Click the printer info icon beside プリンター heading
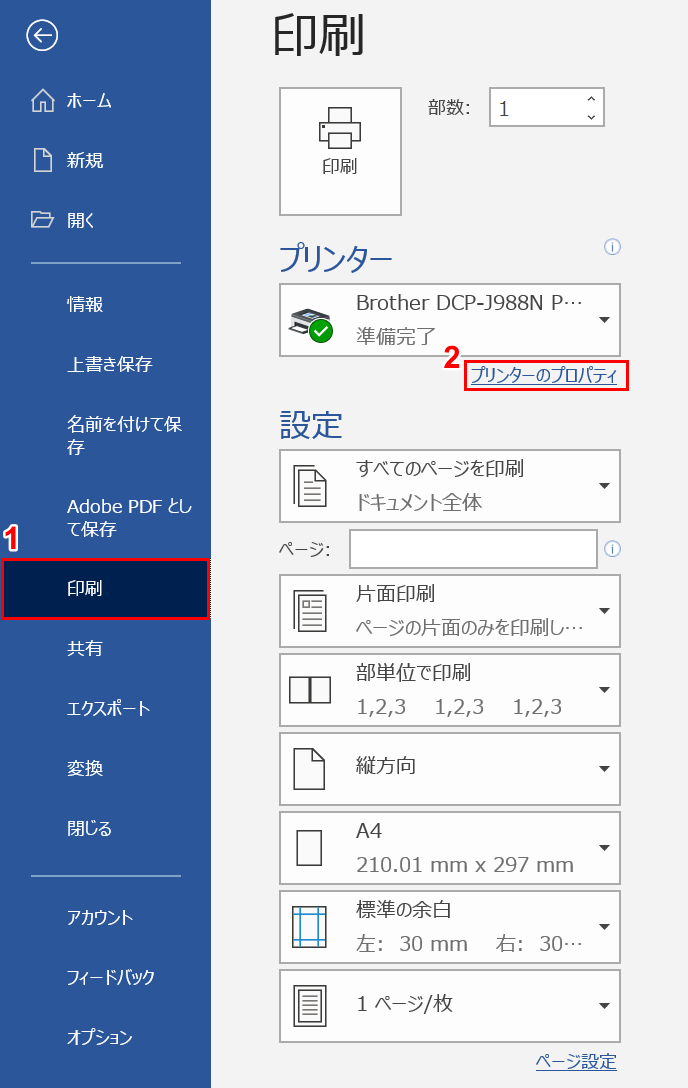The width and height of the screenshot is (688, 1088). coord(612,247)
